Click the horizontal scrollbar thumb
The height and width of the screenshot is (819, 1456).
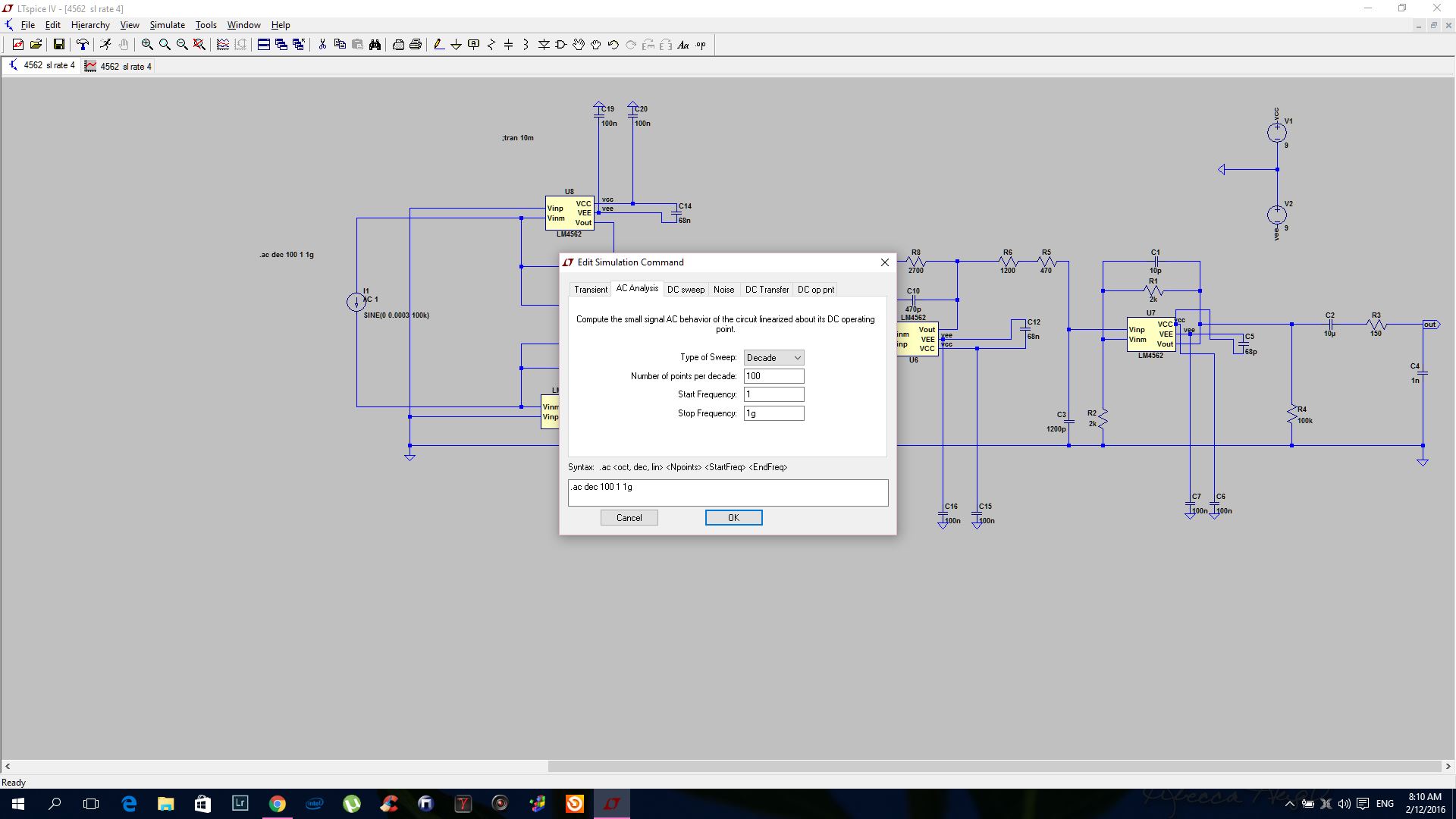click(x=994, y=767)
